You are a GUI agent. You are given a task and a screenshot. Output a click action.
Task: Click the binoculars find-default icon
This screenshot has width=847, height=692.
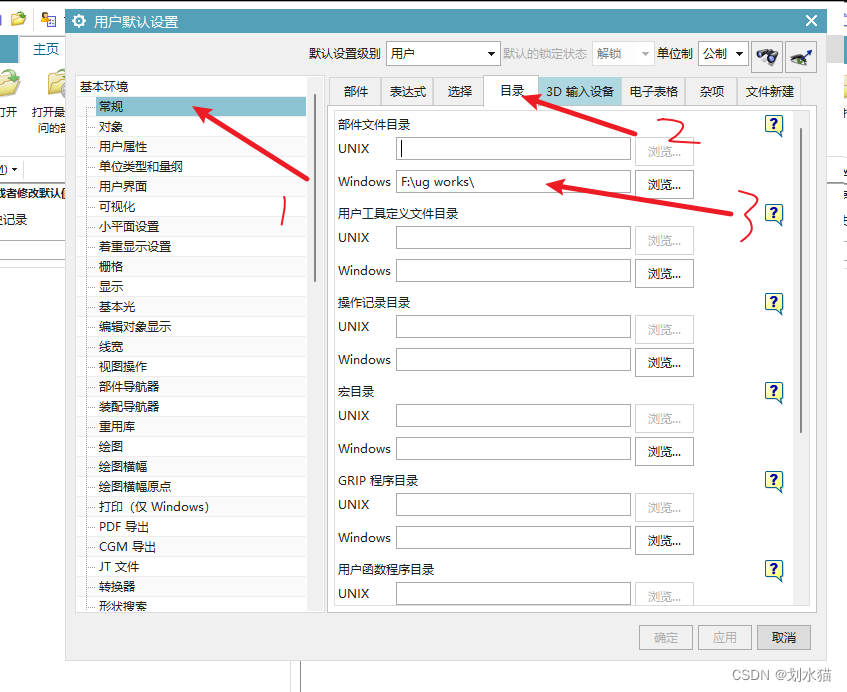[x=767, y=57]
